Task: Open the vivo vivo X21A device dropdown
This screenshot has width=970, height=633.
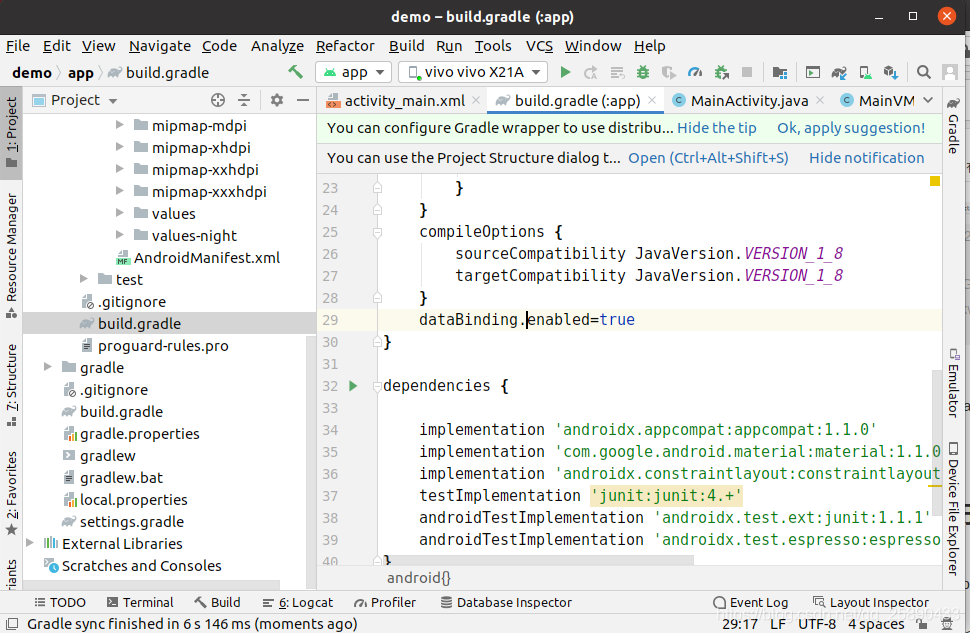Action: click(473, 72)
